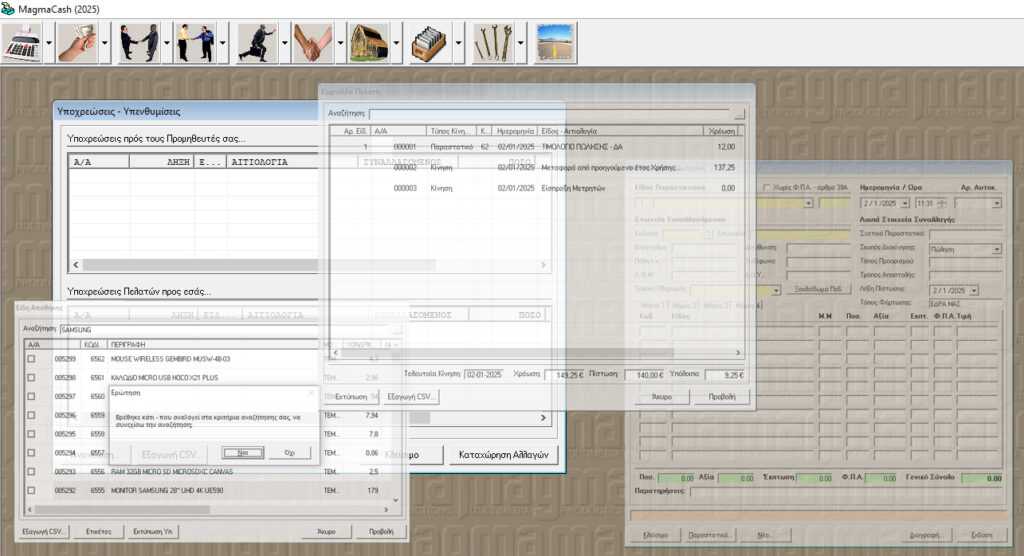Click the close-up handshake toolbar icon
The width and height of the screenshot is (1024, 556).
pos(313,43)
